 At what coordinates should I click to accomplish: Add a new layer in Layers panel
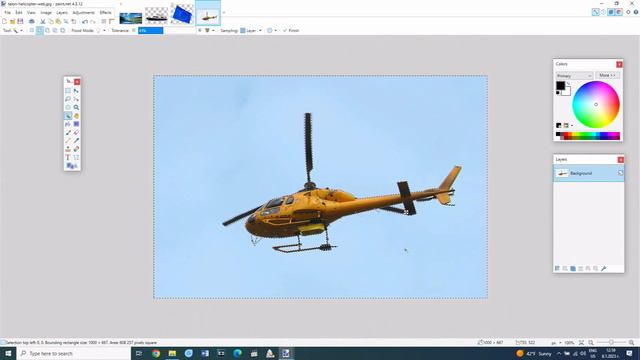tap(557, 269)
